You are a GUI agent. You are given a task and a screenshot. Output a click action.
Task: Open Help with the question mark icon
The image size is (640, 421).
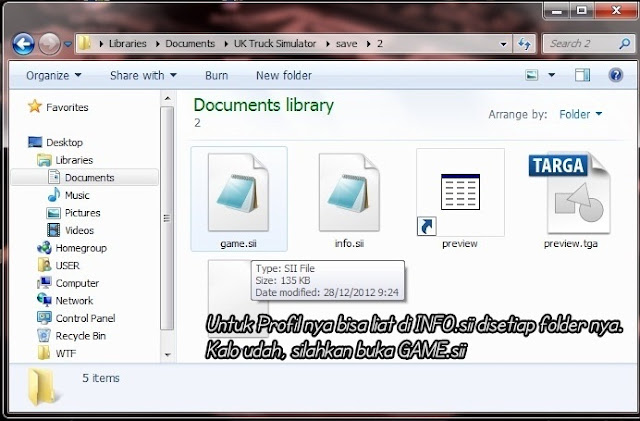[616, 75]
